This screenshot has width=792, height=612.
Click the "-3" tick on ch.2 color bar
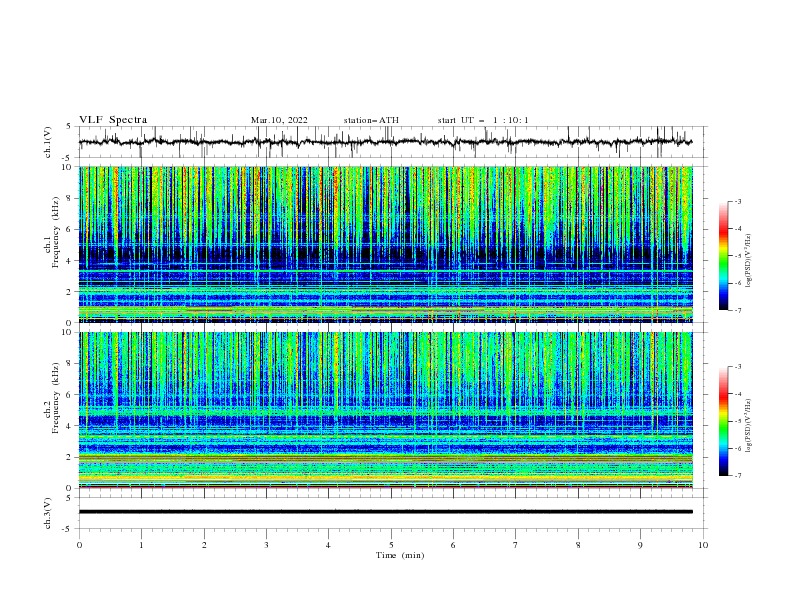point(738,367)
